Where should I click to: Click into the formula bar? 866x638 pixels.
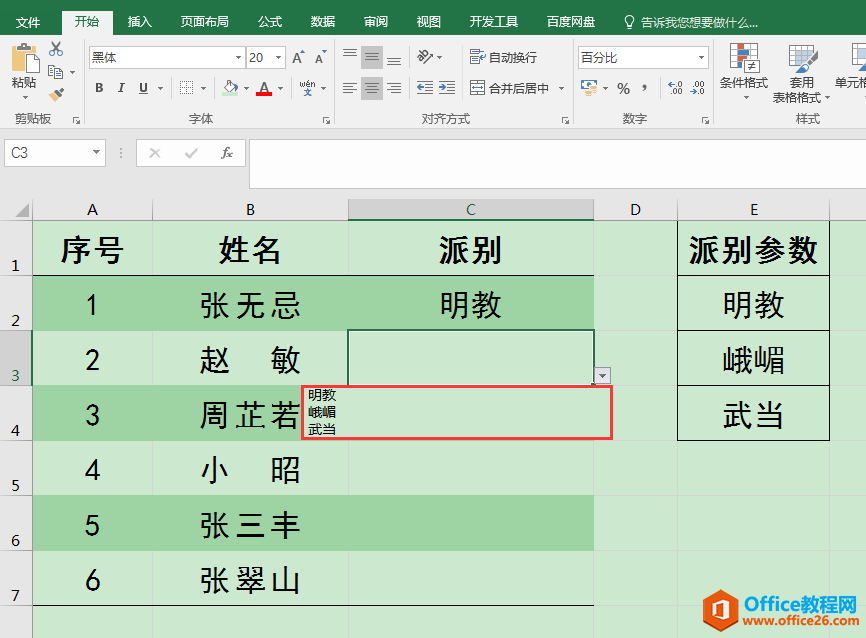tap(557, 164)
